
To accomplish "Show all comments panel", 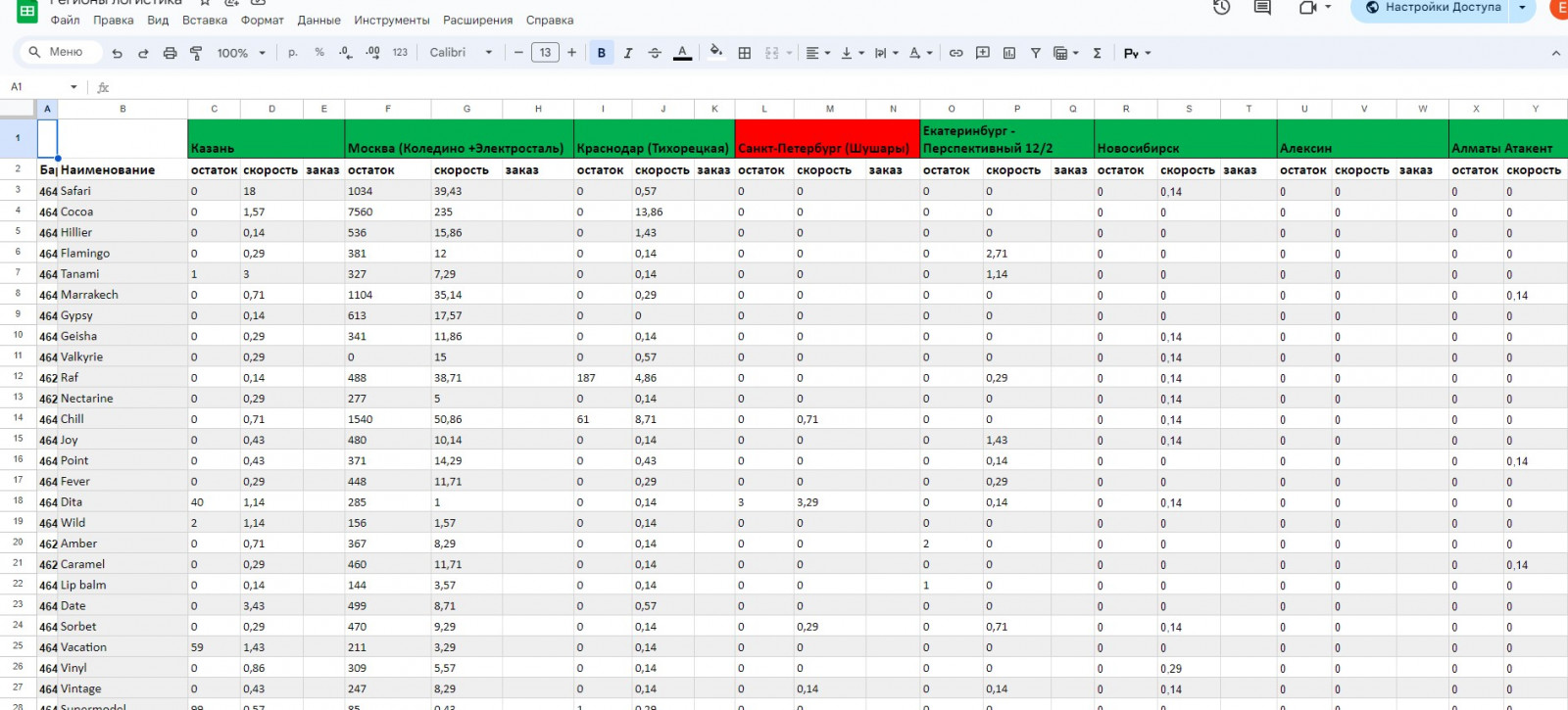I will (x=1262, y=8).
